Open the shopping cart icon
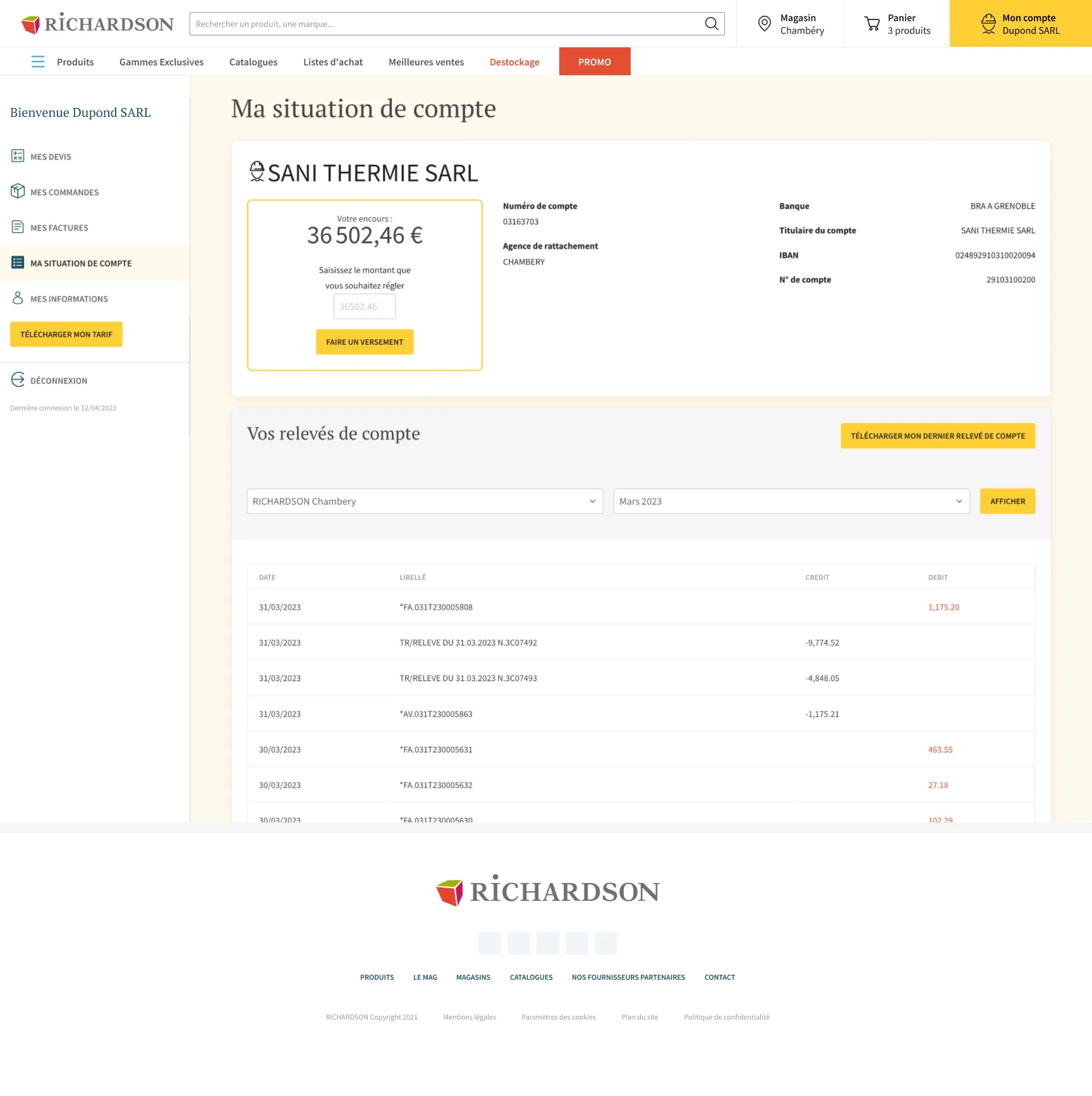 point(872,24)
